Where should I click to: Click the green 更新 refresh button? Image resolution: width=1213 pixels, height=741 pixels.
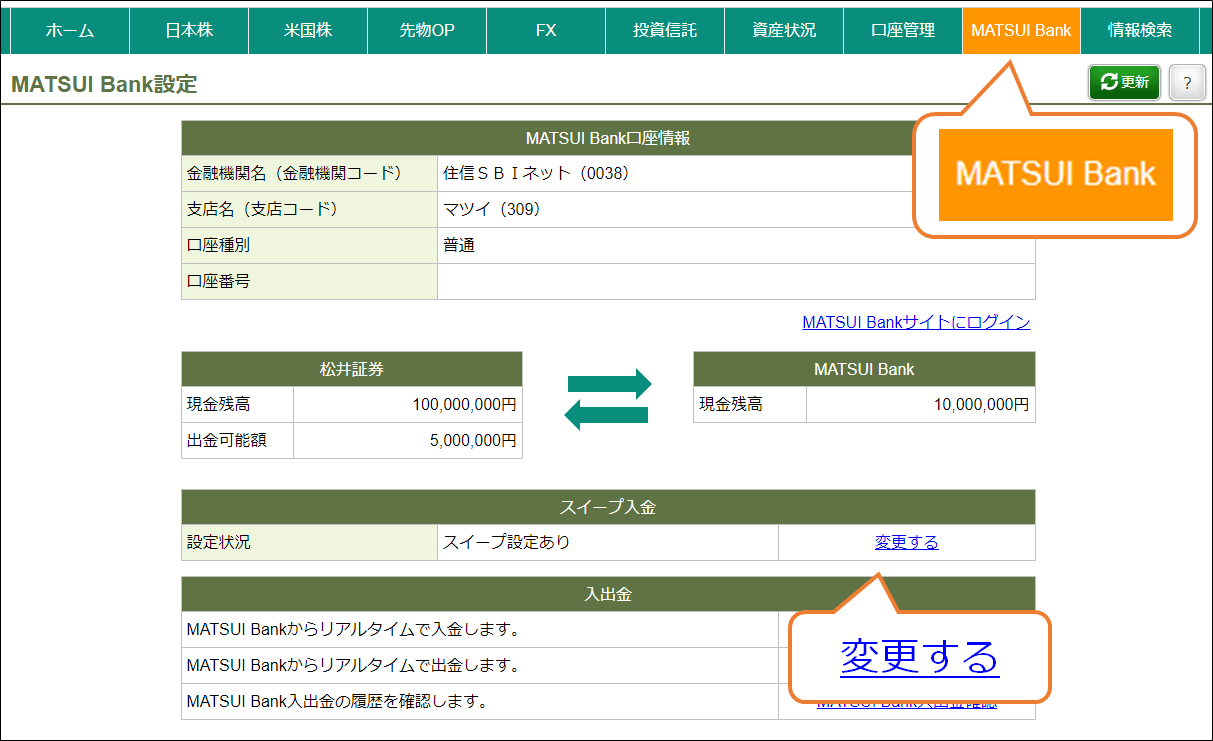[x=1125, y=83]
